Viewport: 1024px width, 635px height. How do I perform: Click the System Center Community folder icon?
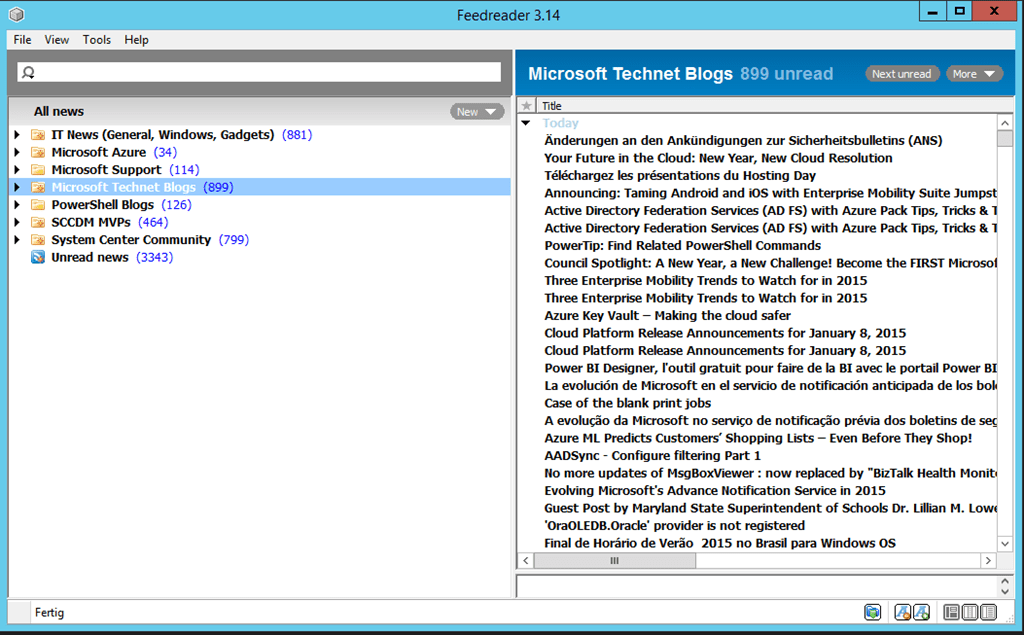(x=38, y=240)
